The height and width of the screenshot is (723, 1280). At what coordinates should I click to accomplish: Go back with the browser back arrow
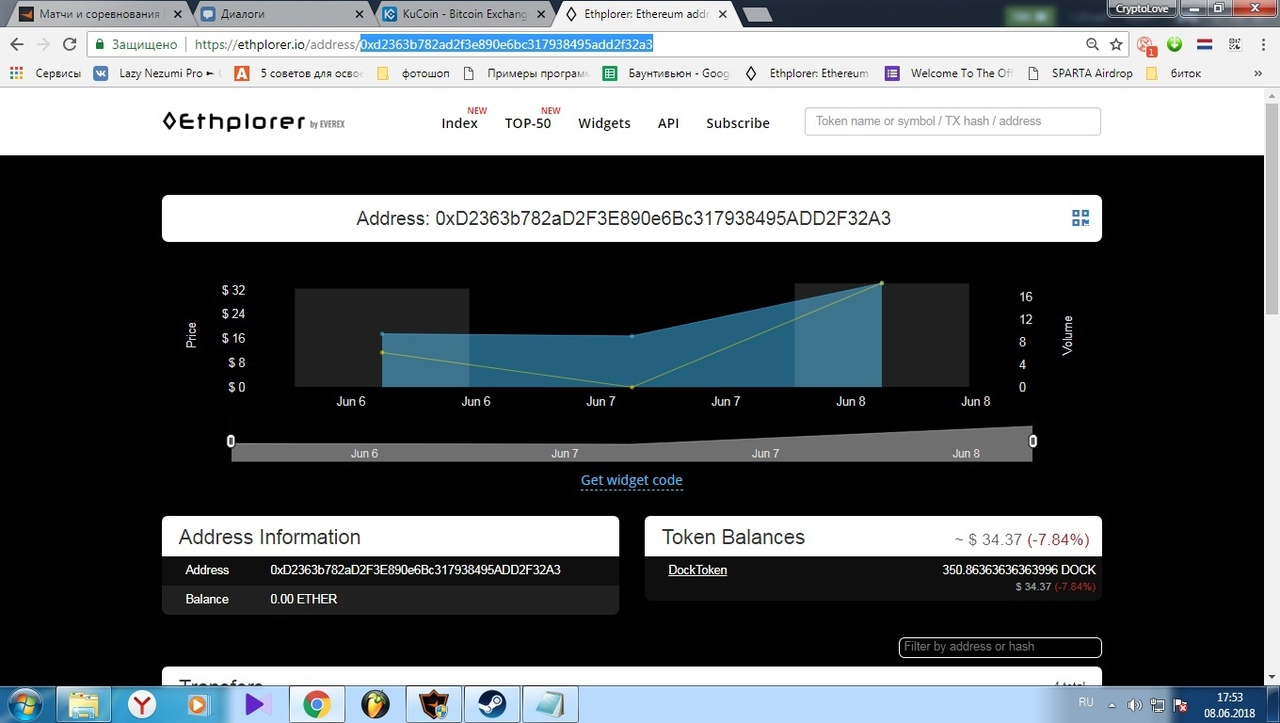pyautogui.click(x=17, y=44)
